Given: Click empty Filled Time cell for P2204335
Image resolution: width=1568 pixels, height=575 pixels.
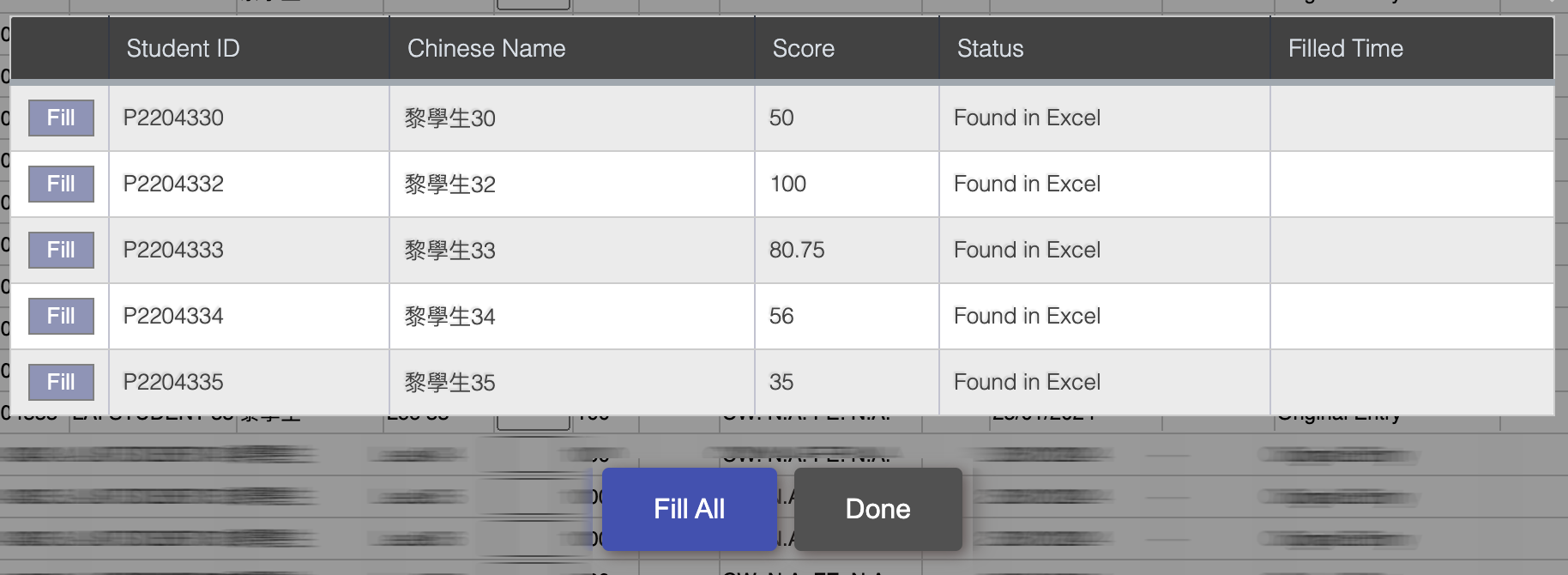Looking at the screenshot, I should click(1412, 382).
